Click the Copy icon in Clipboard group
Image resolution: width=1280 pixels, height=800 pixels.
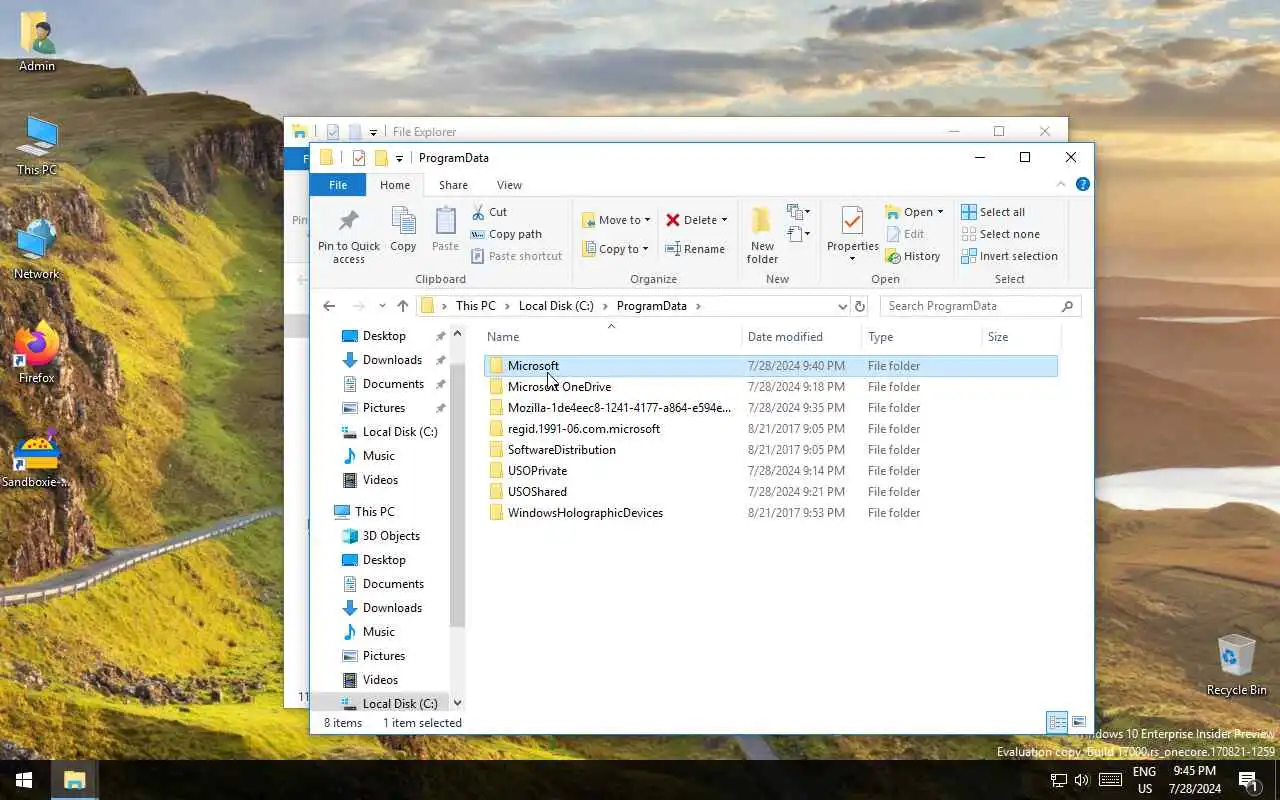403,221
